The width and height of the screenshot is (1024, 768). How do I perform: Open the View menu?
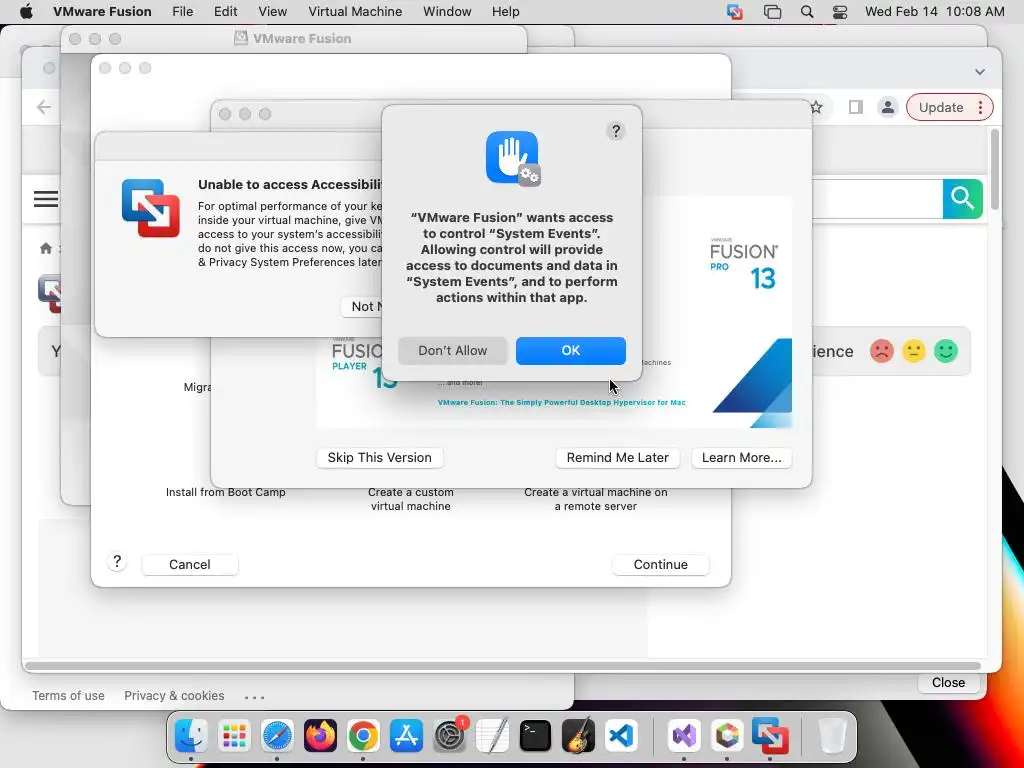tap(272, 12)
